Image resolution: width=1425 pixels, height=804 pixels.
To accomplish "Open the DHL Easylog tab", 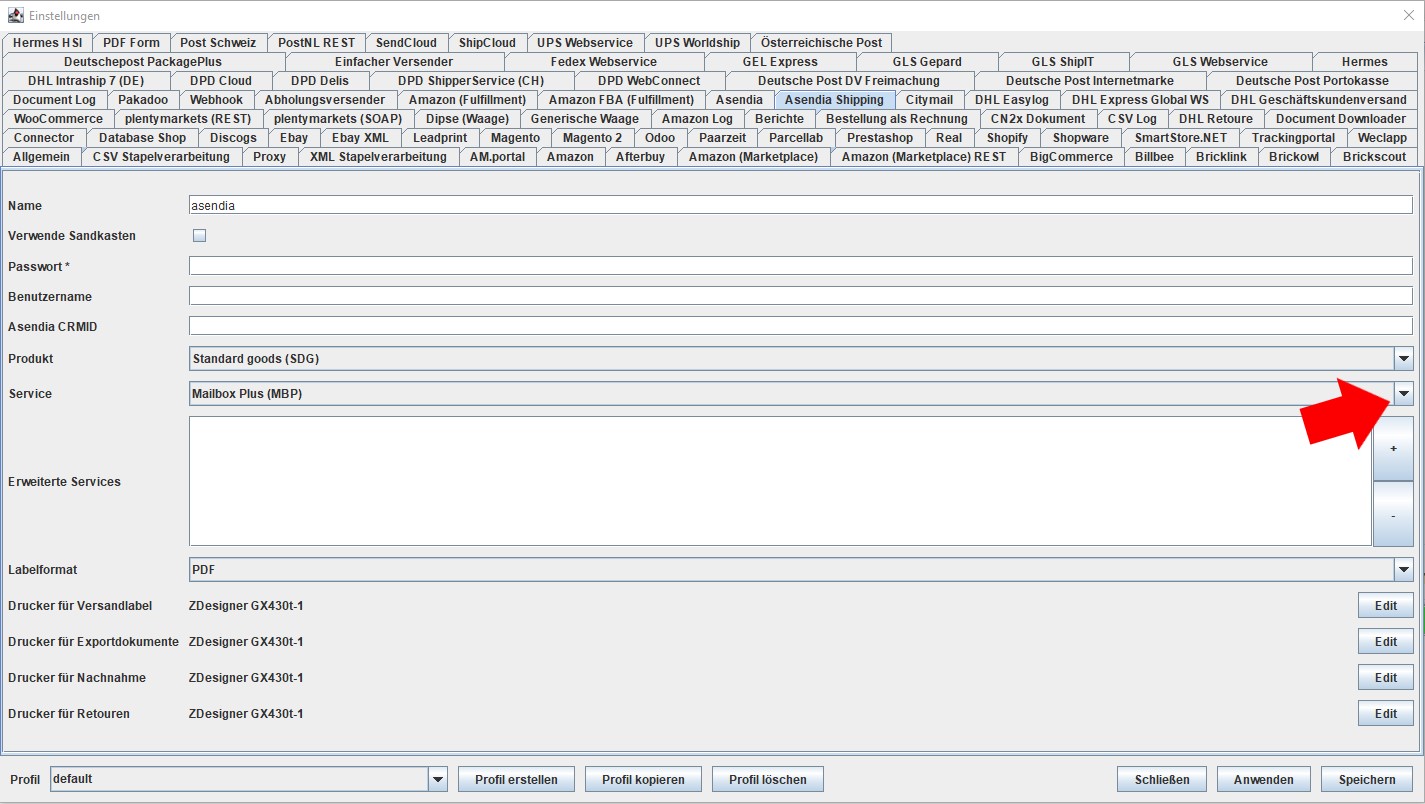I will click(1011, 100).
